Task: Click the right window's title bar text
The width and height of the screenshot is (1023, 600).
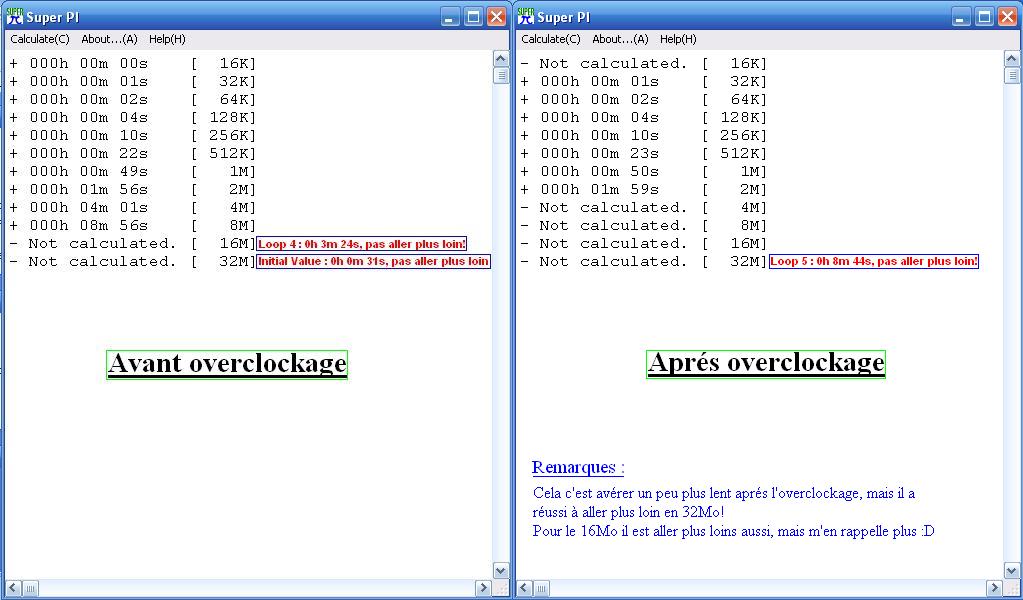Action: [x=564, y=17]
